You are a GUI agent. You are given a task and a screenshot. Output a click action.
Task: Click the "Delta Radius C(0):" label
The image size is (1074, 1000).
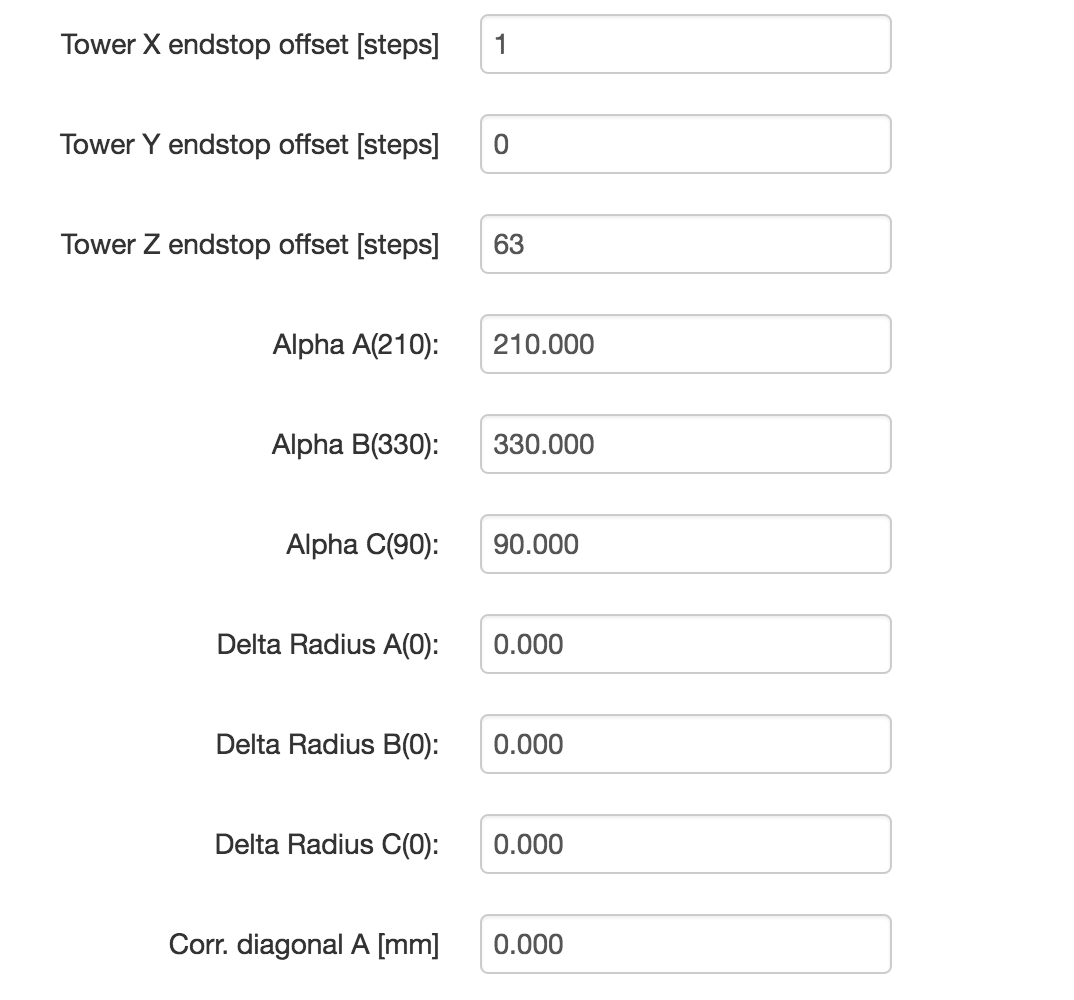point(327,845)
